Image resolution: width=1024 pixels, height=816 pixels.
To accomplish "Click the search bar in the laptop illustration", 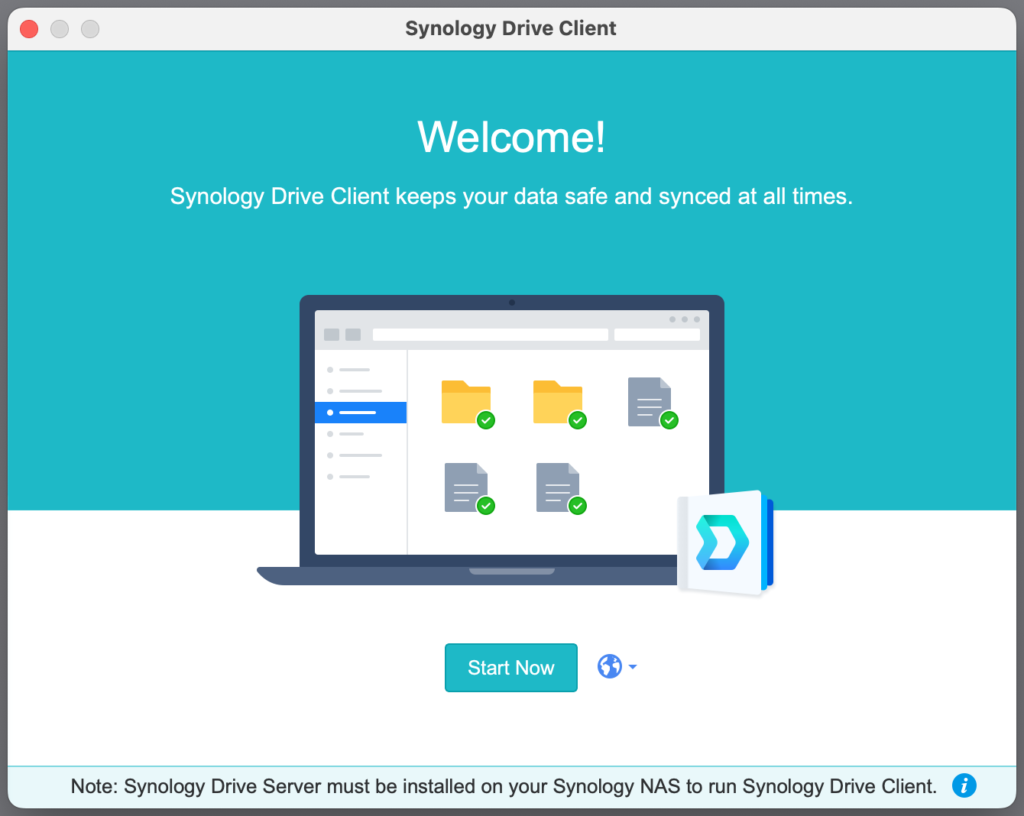I will coord(490,333).
